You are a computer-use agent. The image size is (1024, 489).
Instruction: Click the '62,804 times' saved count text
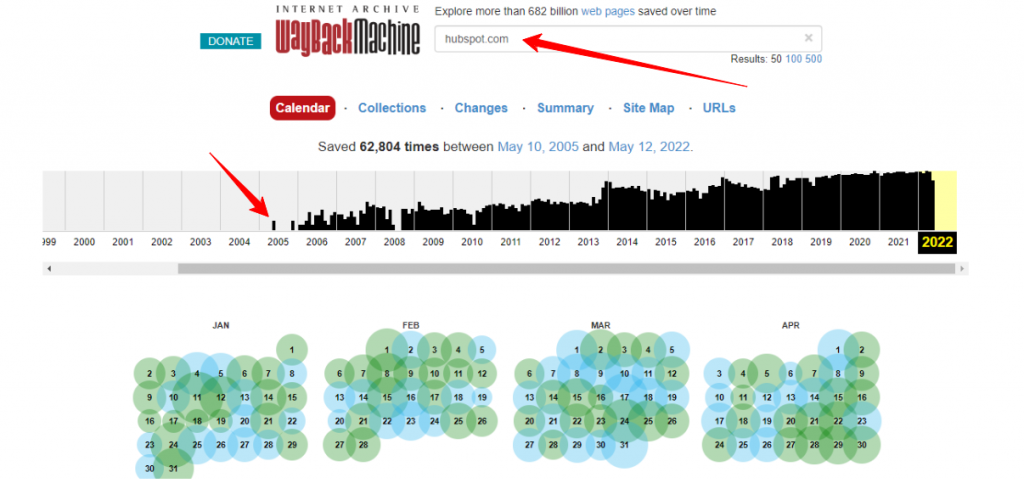pos(399,147)
